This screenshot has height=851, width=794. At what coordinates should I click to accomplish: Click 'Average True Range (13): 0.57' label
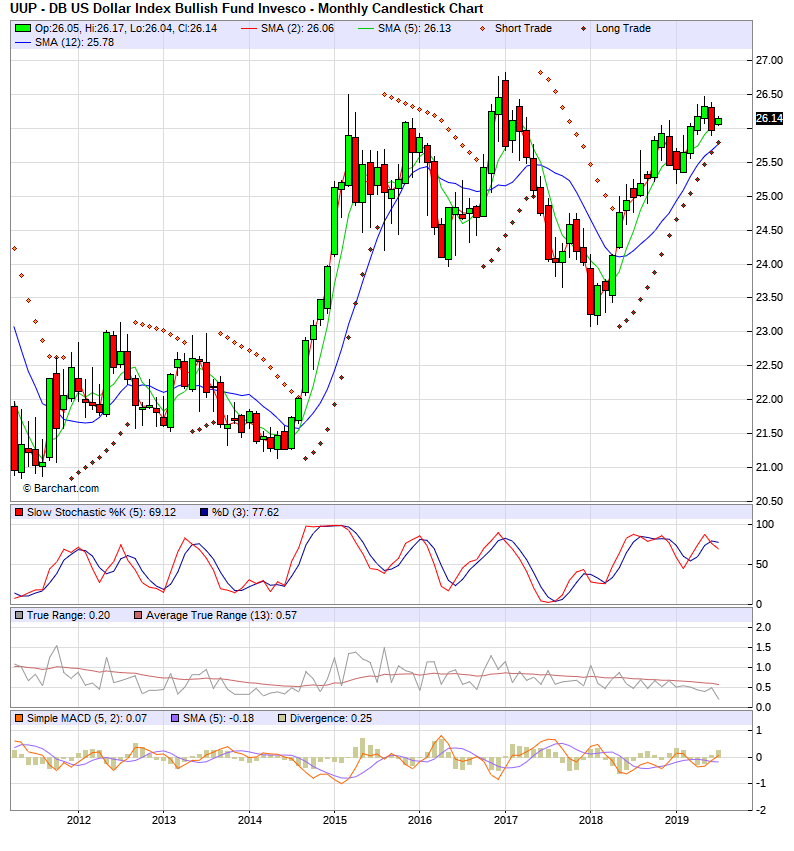pyautogui.click(x=221, y=615)
